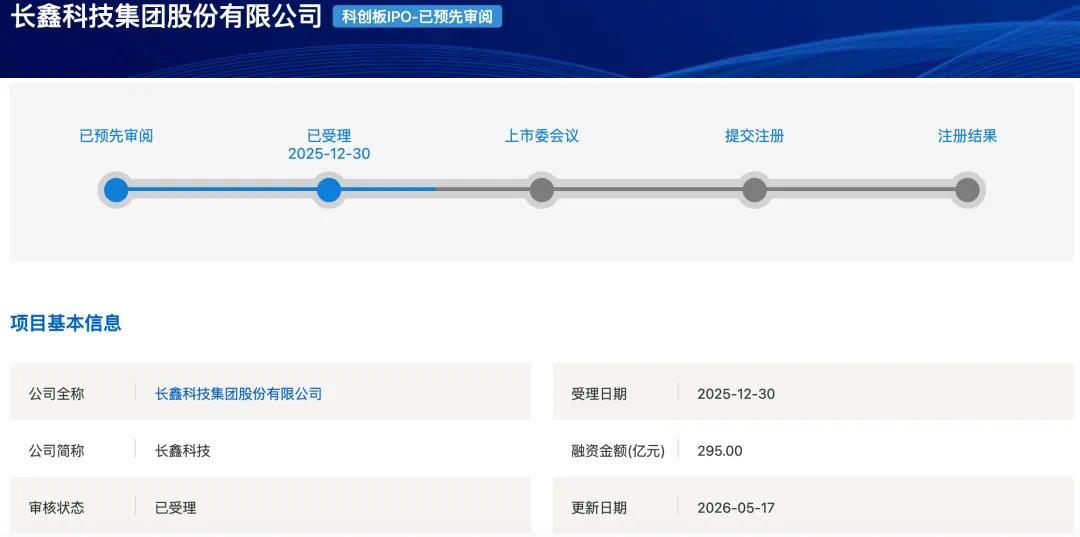Click the 科创板IPO-已预先审阅 status badge
Viewport: 1080px width, 537px height.
click(417, 17)
